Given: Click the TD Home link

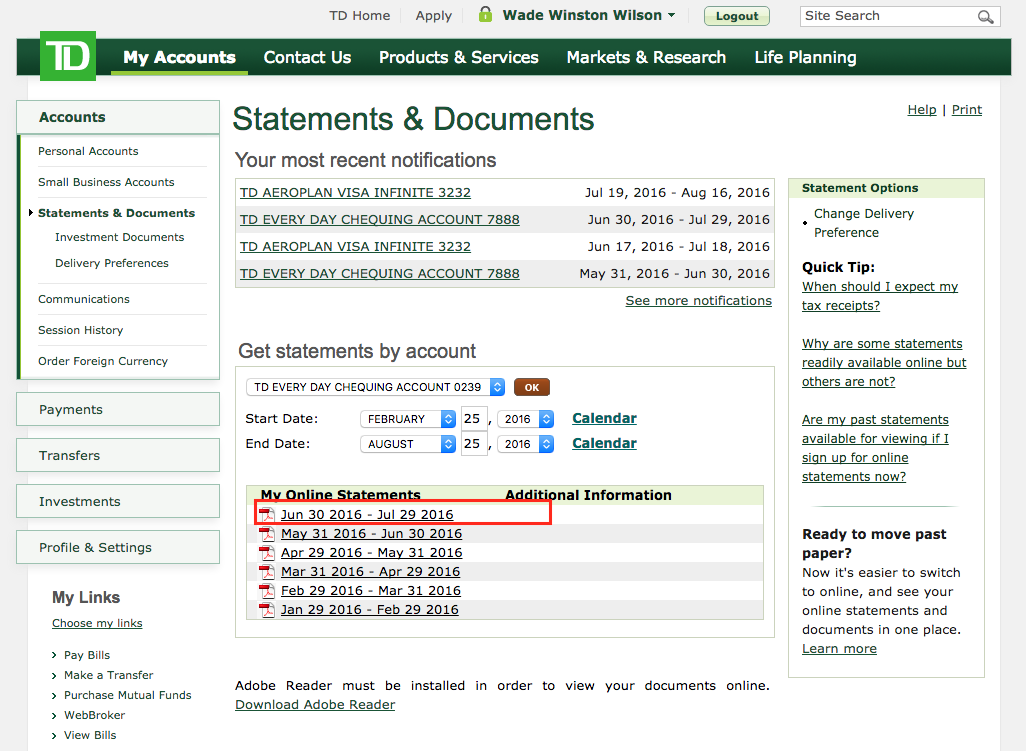Looking at the screenshot, I should coord(359,16).
